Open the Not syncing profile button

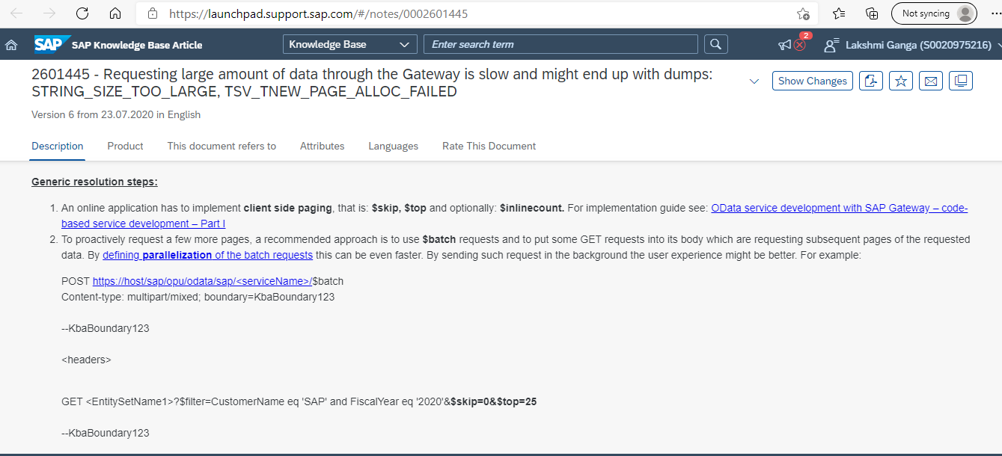click(934, 13)
